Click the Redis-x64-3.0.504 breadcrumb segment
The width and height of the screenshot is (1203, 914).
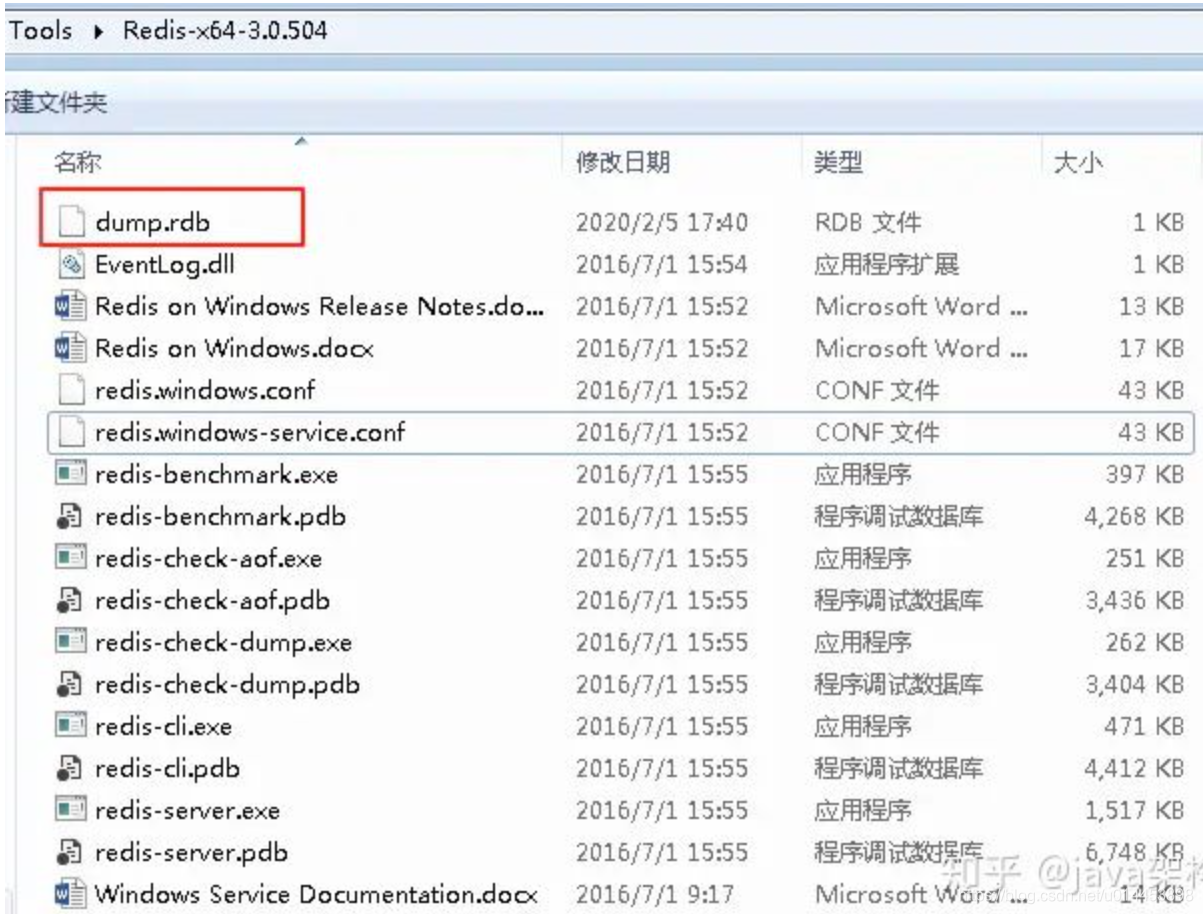tap(225, 30)
